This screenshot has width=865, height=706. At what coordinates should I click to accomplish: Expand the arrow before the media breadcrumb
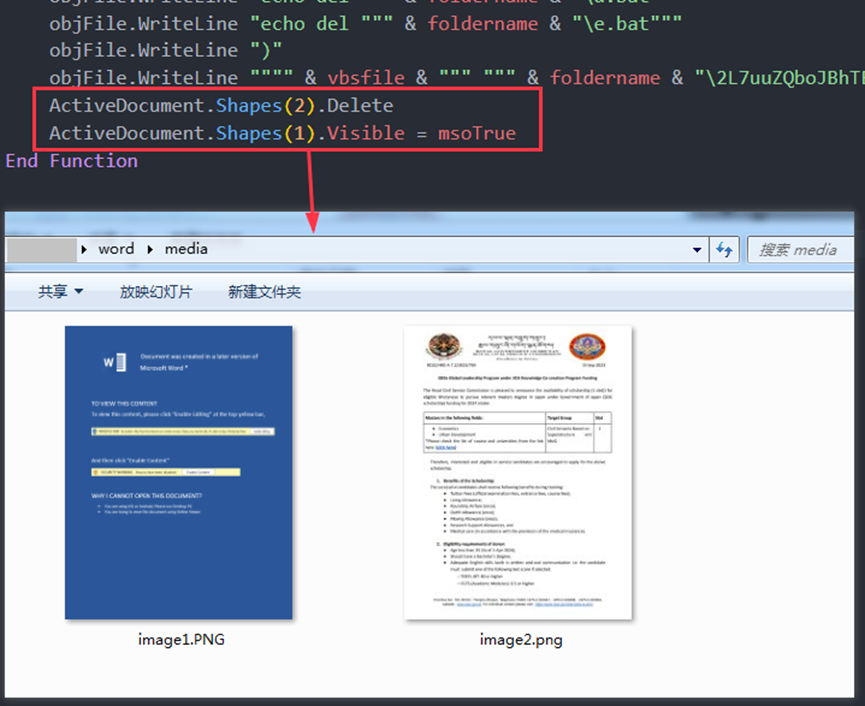(150, 249)
